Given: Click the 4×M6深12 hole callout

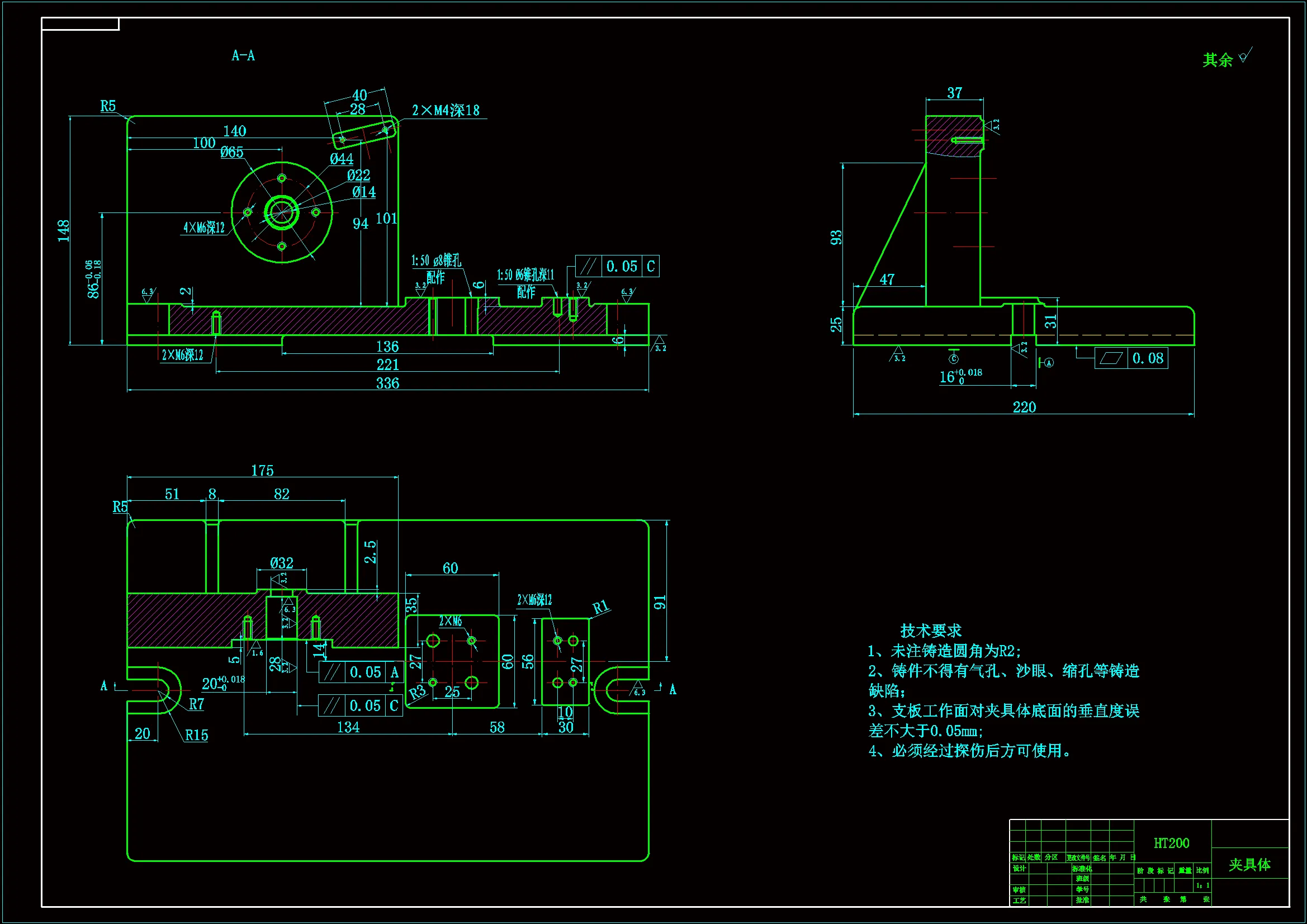Looking at the screenshot, I should (x=204, y=228).
